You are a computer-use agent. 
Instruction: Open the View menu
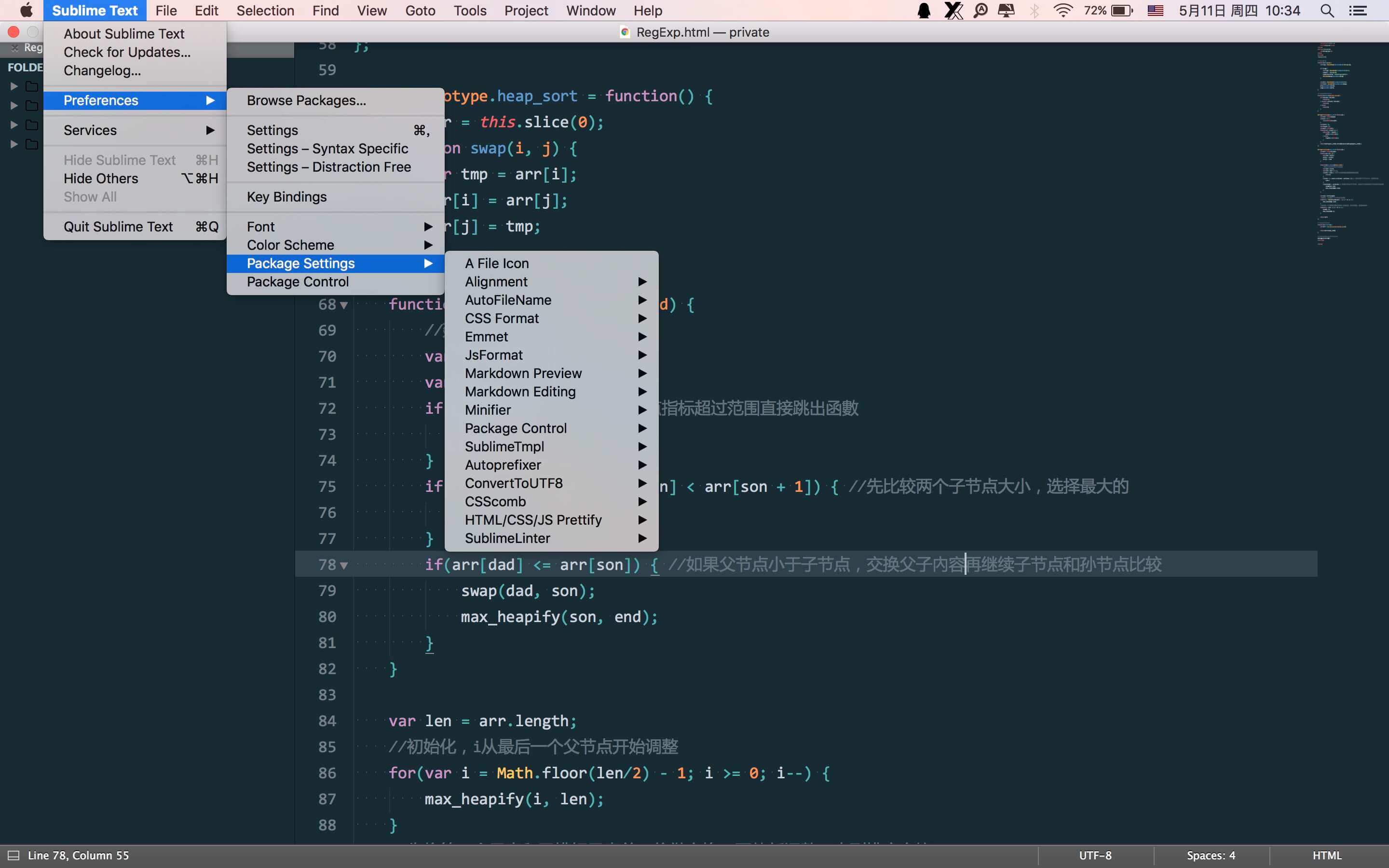point(372,10)
